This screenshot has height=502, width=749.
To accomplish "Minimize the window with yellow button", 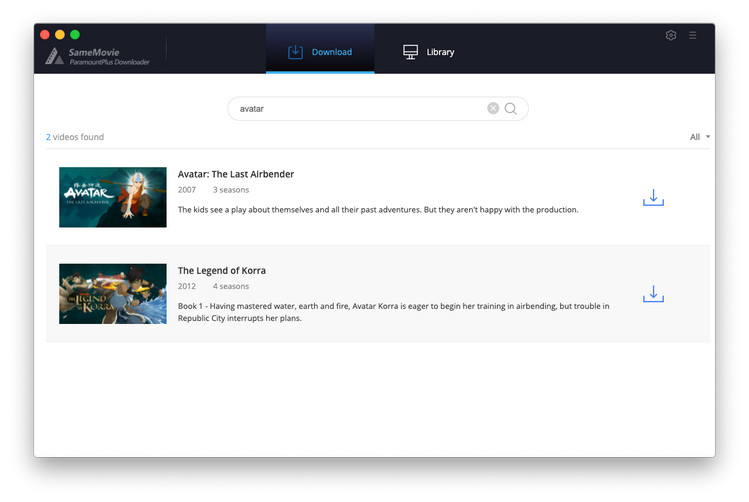I will pos(60,34).
